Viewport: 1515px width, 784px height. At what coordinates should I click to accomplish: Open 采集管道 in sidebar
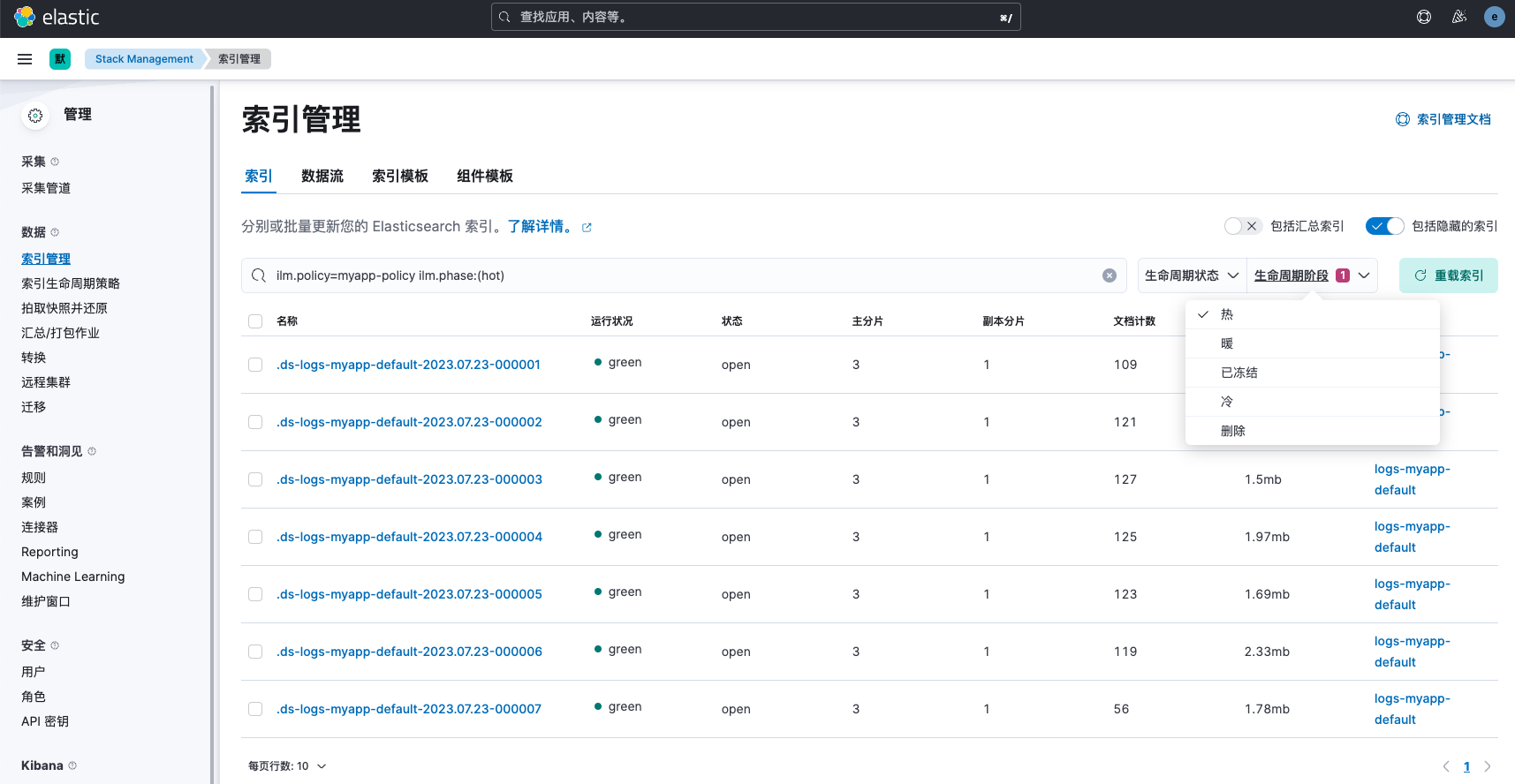(46, 188)
